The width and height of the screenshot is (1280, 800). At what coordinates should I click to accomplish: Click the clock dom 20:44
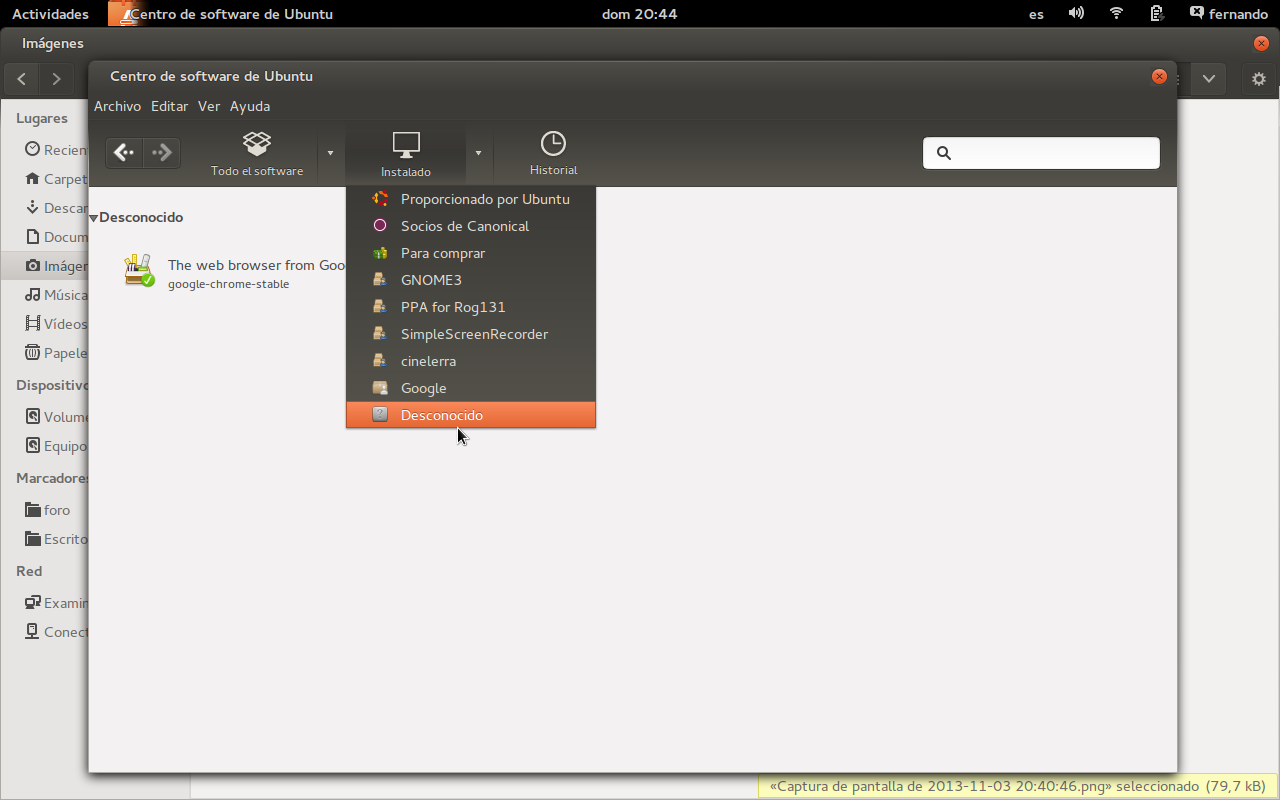coord(640,14)
